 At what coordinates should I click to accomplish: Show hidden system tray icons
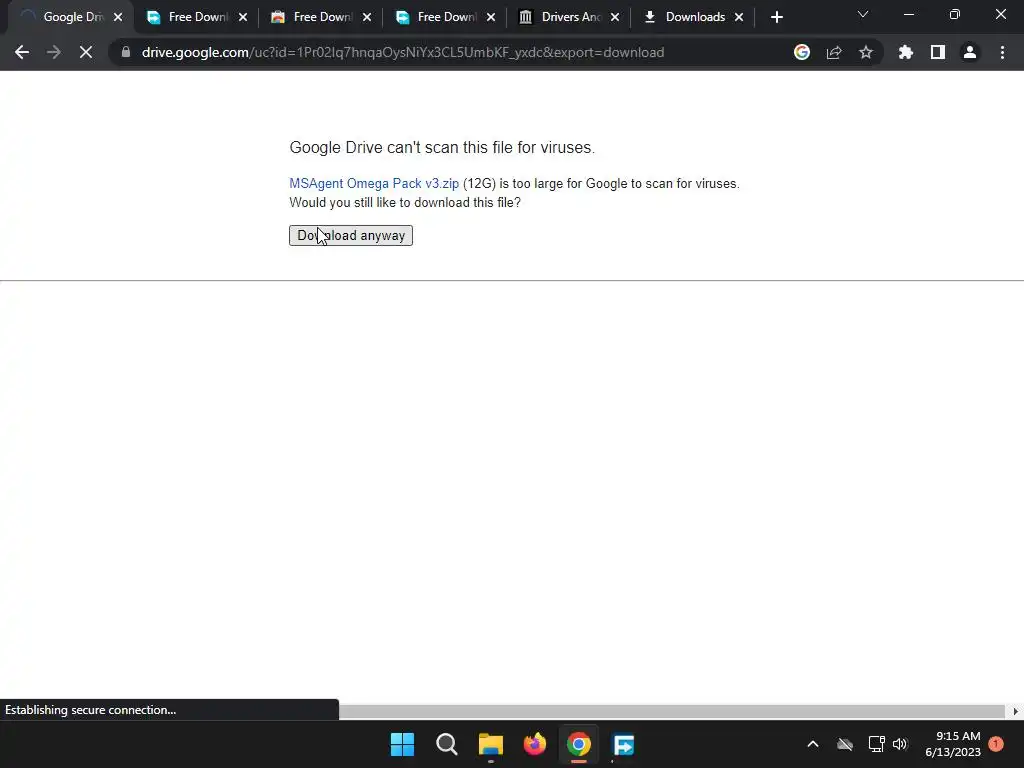[813, 744]
